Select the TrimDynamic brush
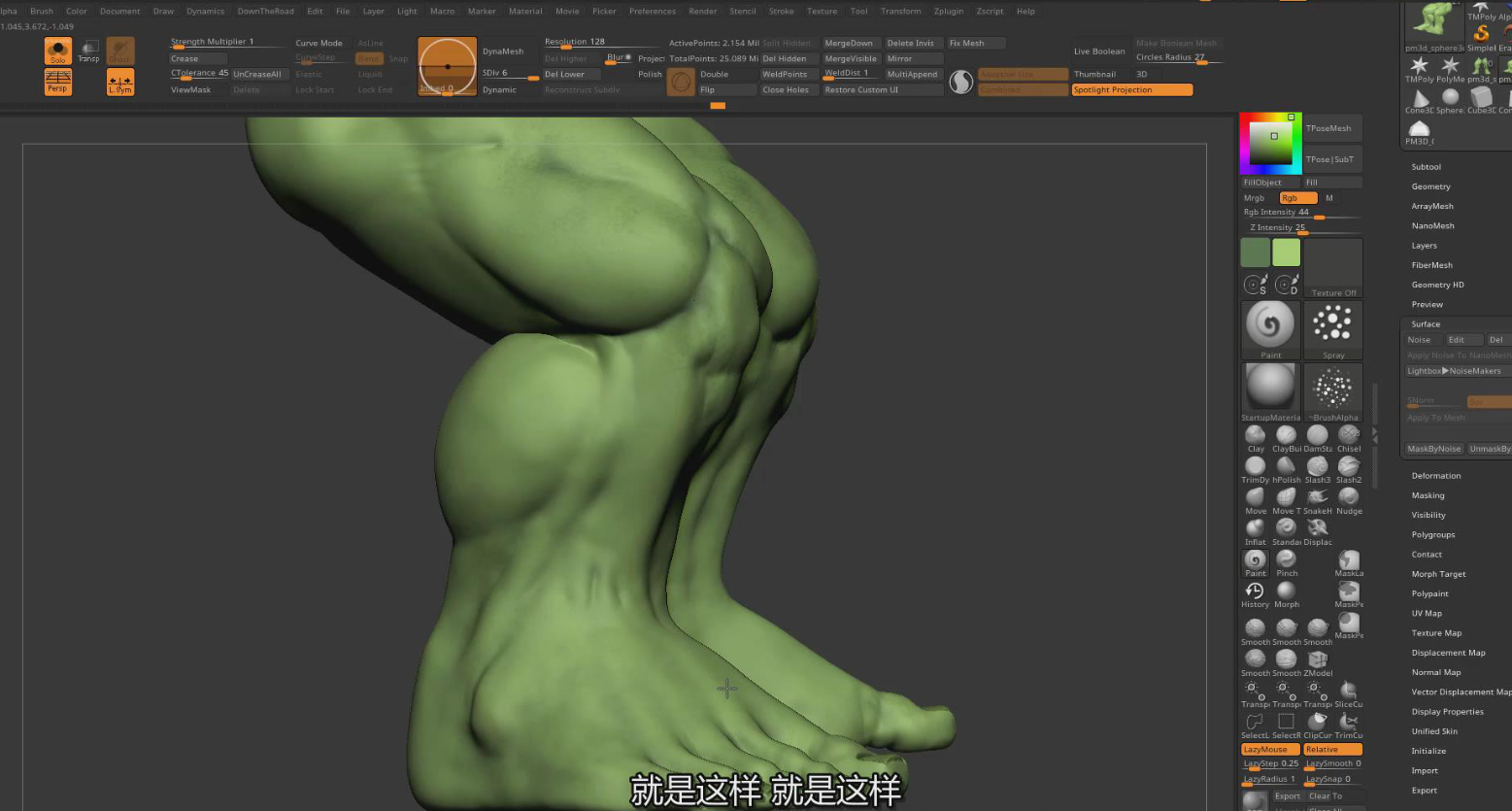 point(1256,470)
